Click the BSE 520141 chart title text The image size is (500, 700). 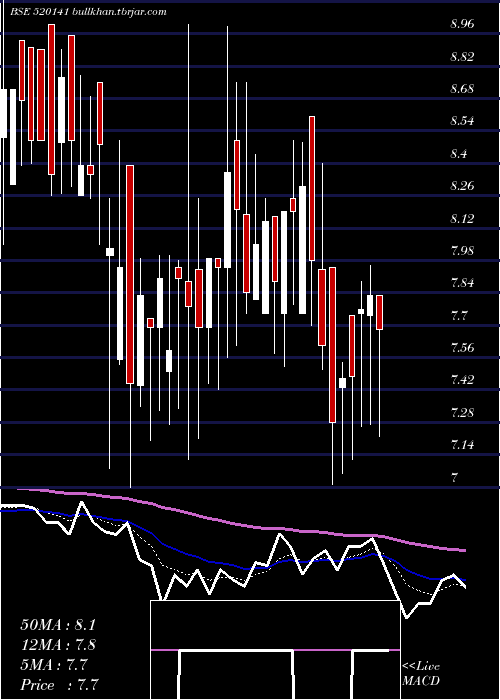[x=88, y=12]
